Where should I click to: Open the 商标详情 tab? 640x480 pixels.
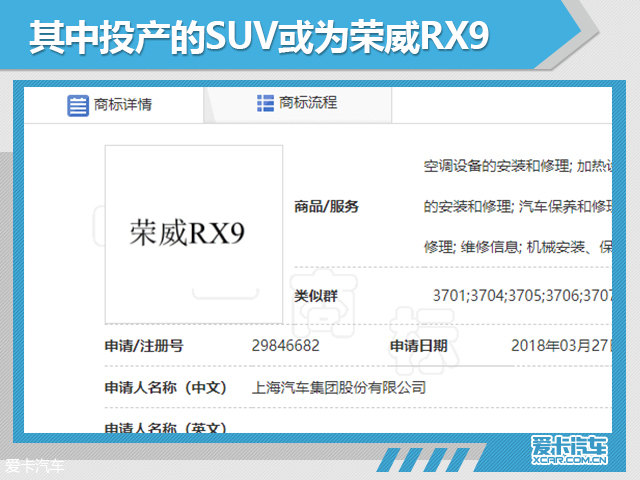(x=113, y=105)
